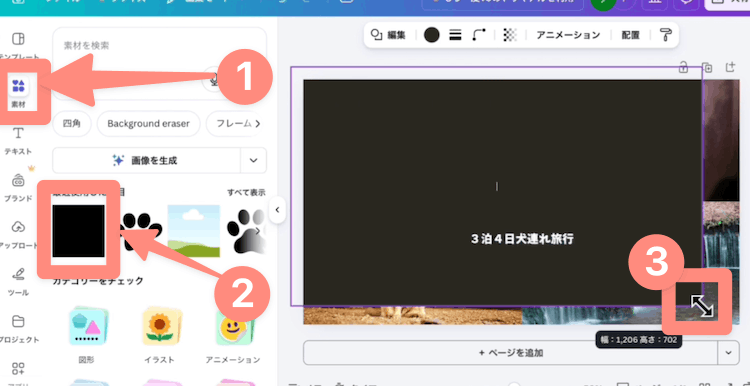750x386 pixels.
Task: Click the ＋ページを追加 button
Action: click(x=510, y=353)
